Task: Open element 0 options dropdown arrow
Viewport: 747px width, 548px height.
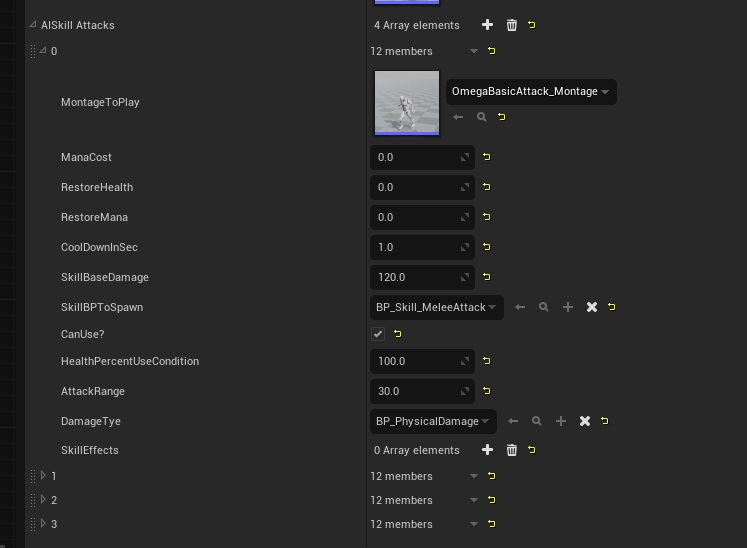Action: coord(474,51)
